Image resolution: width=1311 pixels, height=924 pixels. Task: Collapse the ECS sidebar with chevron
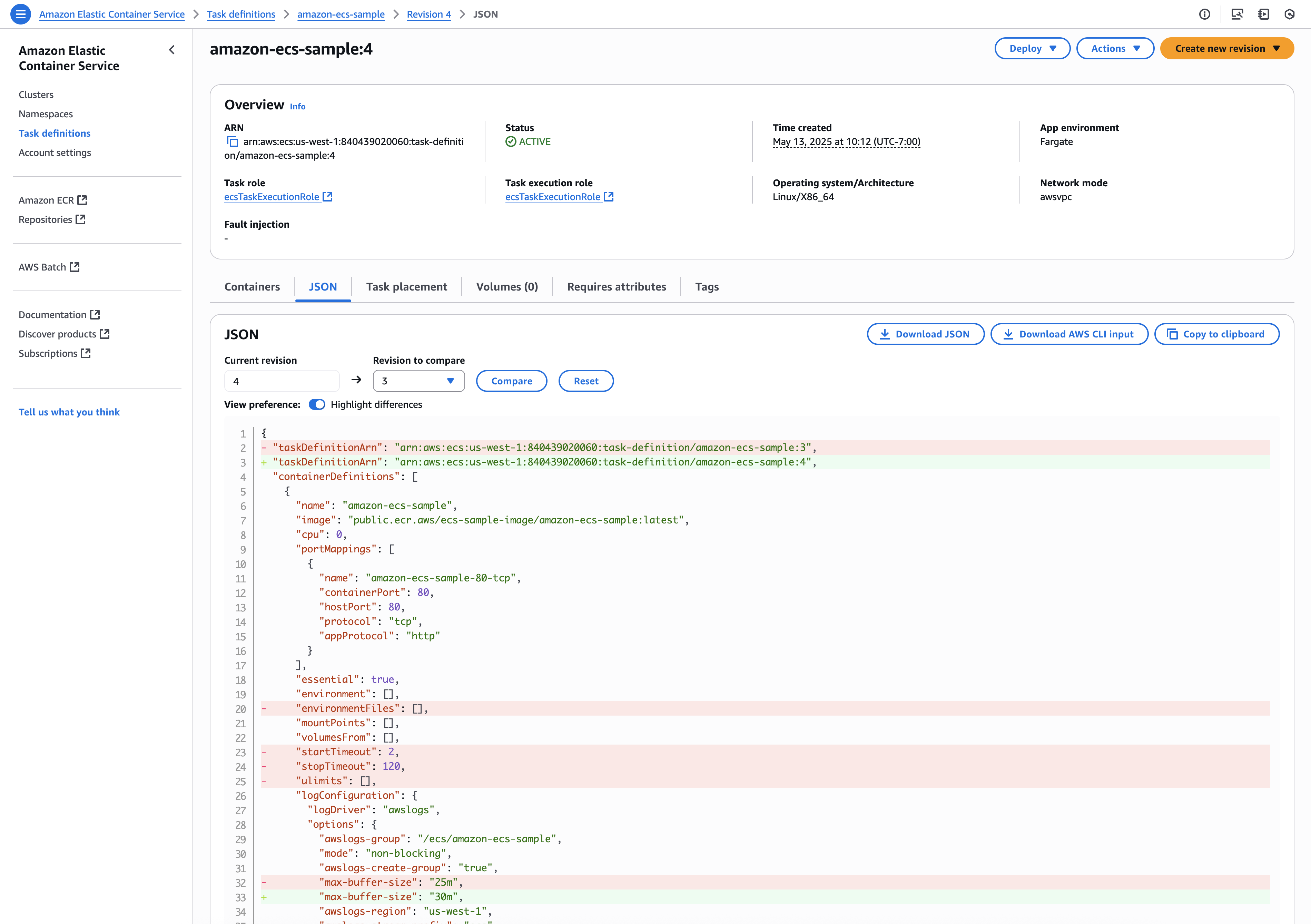pos(172,50)
